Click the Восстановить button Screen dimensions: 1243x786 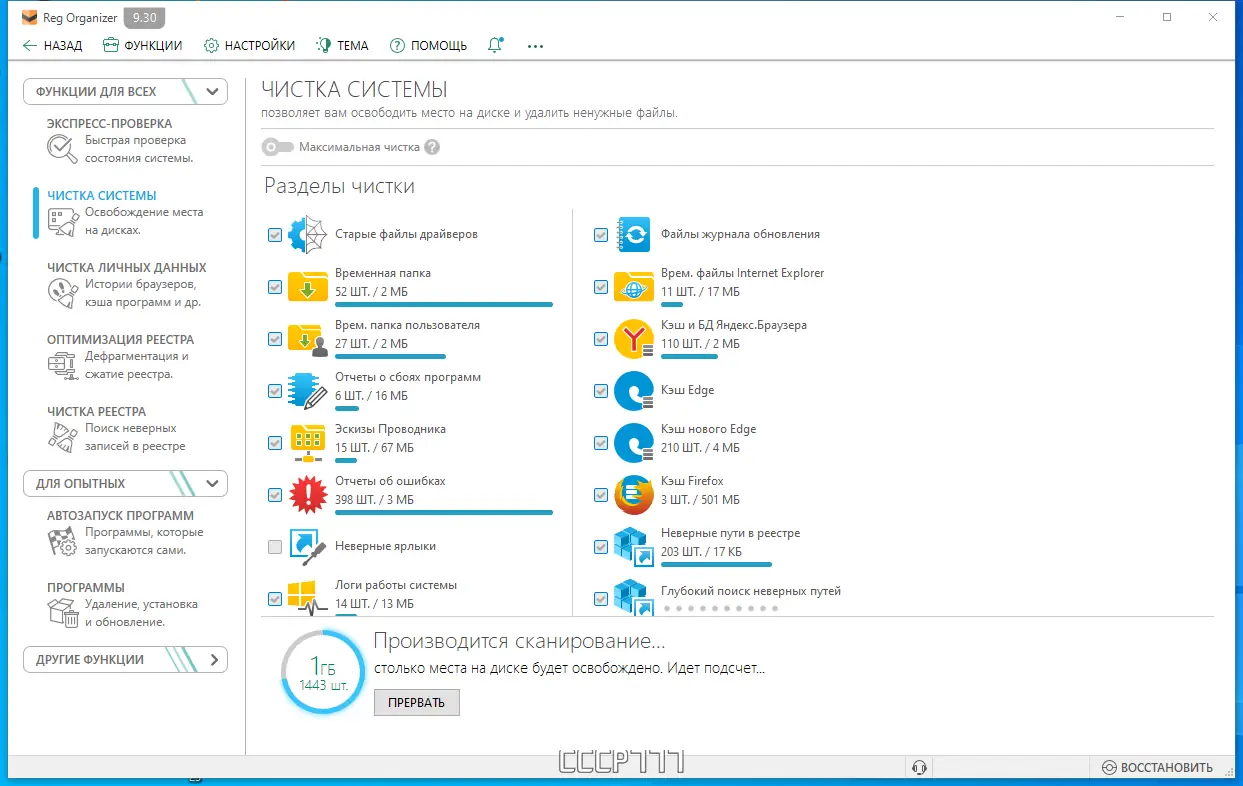(1157, 768)
